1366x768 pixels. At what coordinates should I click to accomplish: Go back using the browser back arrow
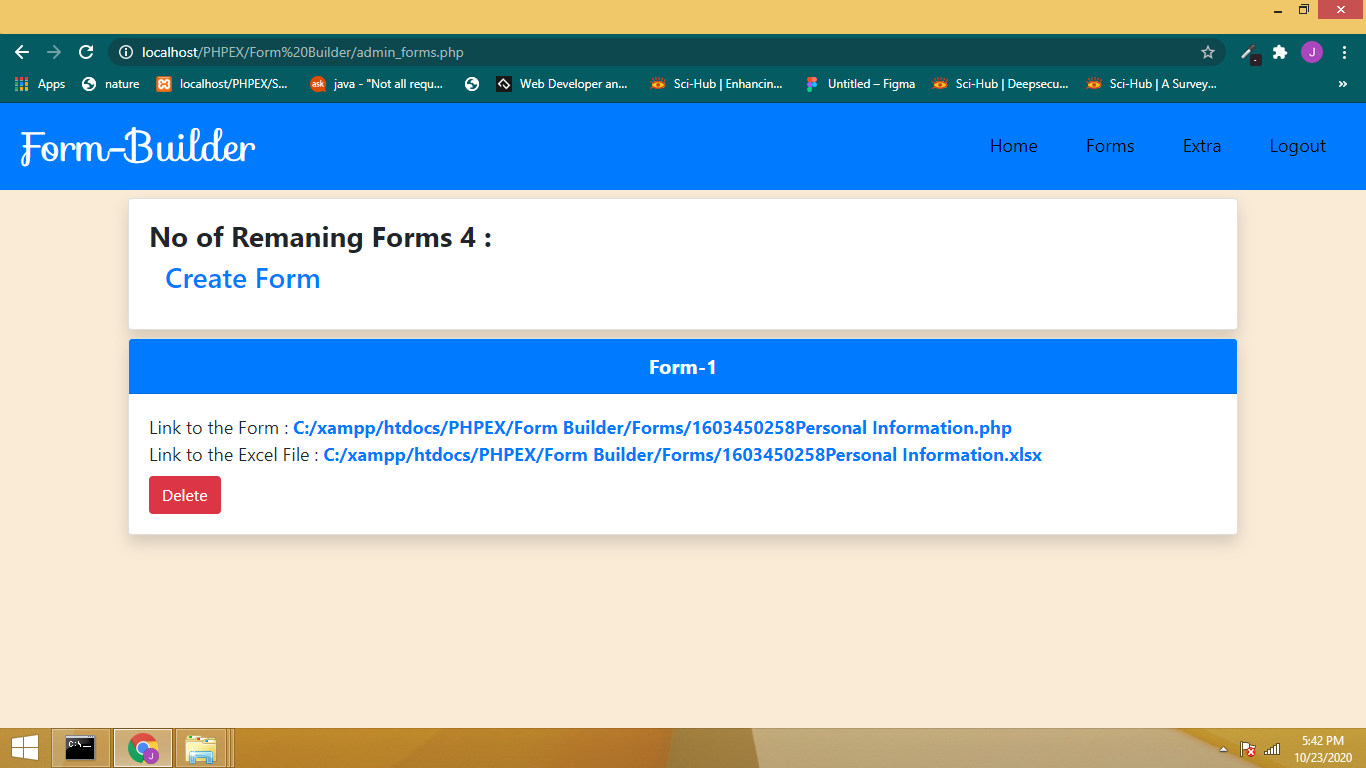22,52
